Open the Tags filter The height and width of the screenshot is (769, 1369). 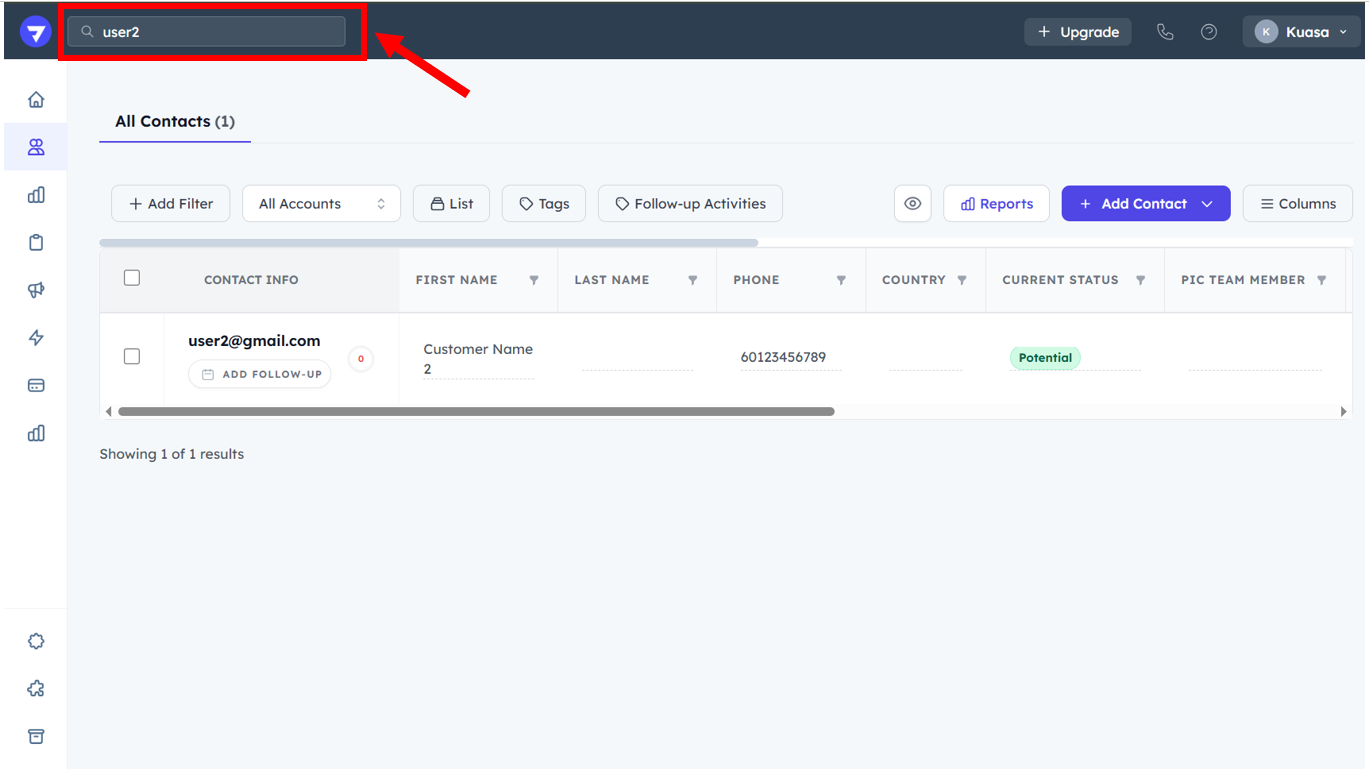[543, 204]
